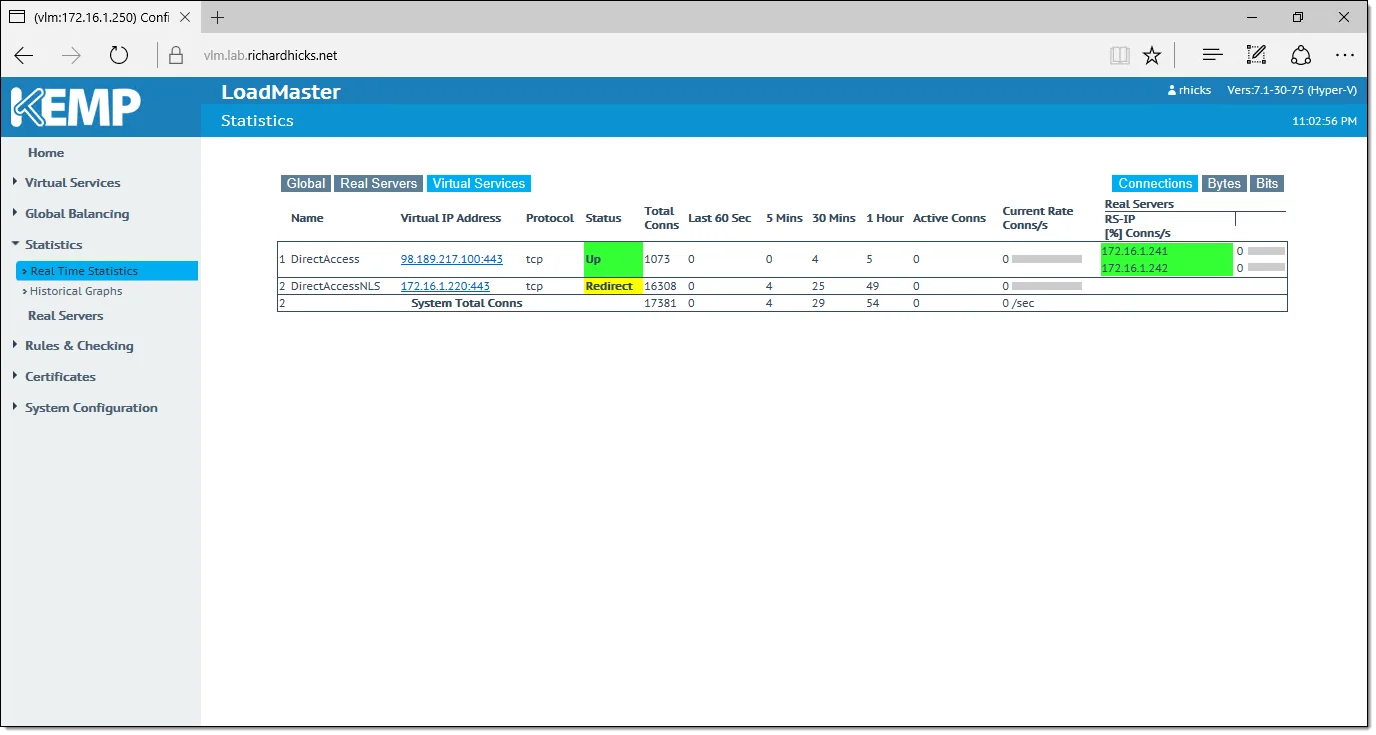Switch statistics view to Real Servers
The height and width of the screenshot is (735, 1376).
click(x=378, y=183)
